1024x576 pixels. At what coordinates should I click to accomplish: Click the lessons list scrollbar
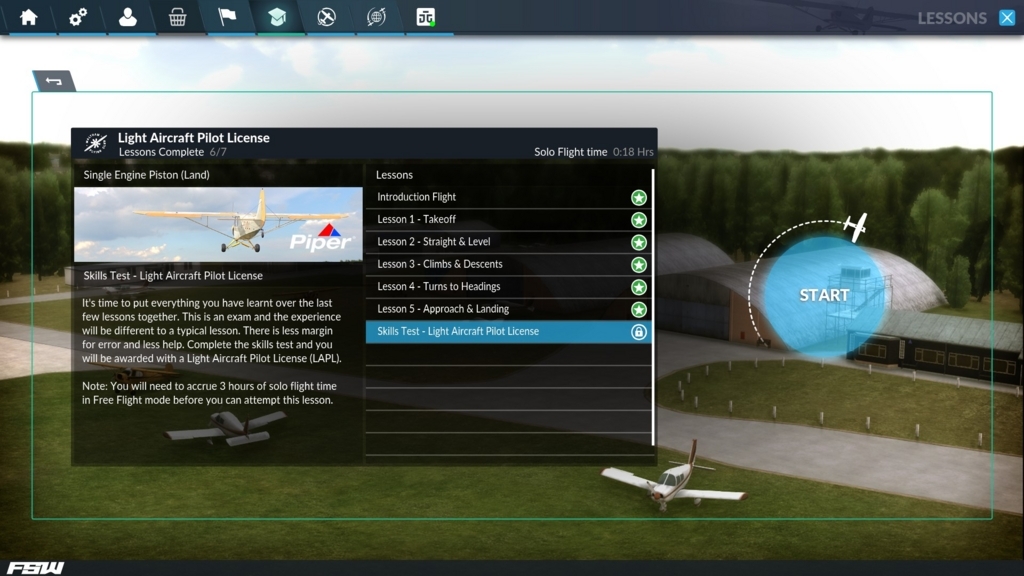pyautogui.click(x=653, y=307)
